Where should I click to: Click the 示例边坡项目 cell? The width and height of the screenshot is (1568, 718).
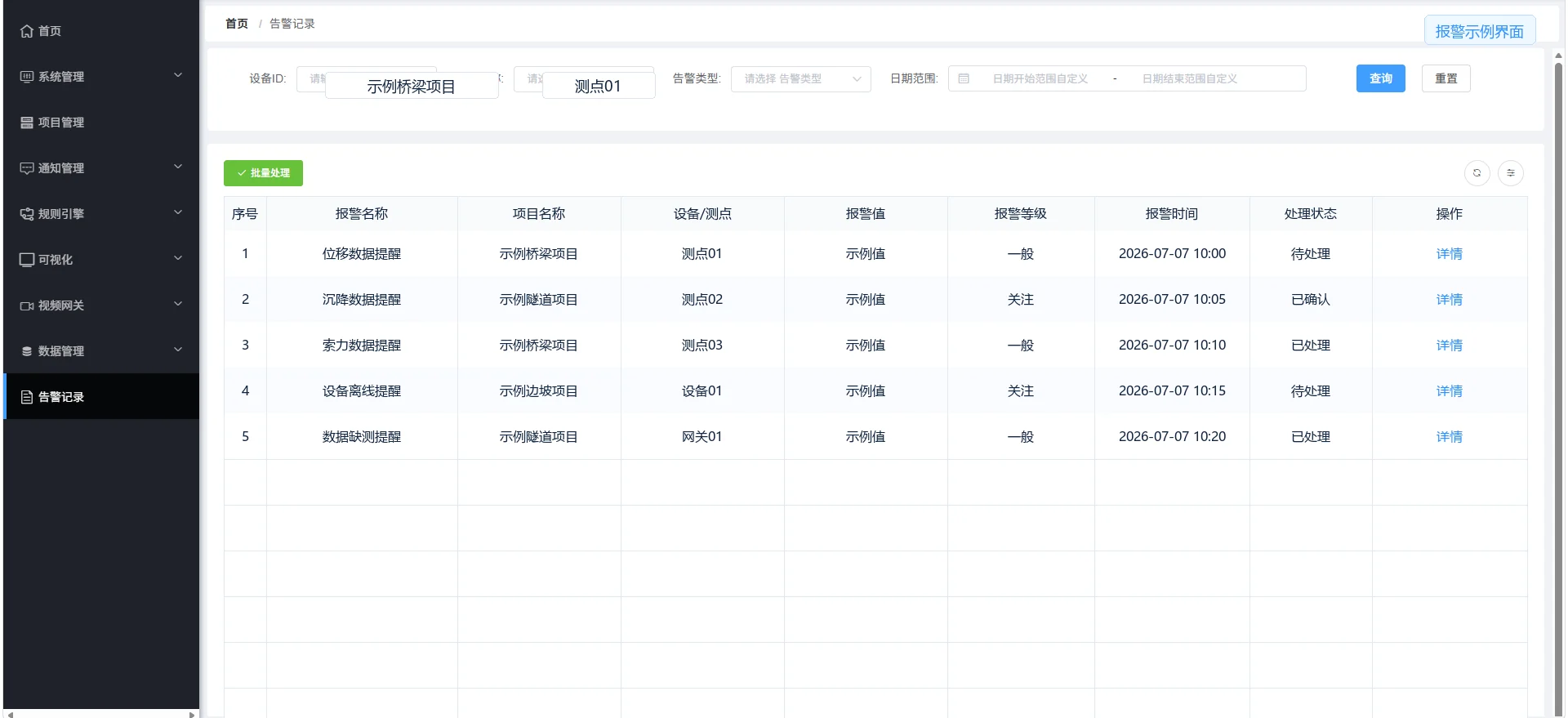click(x=539, y=391)
